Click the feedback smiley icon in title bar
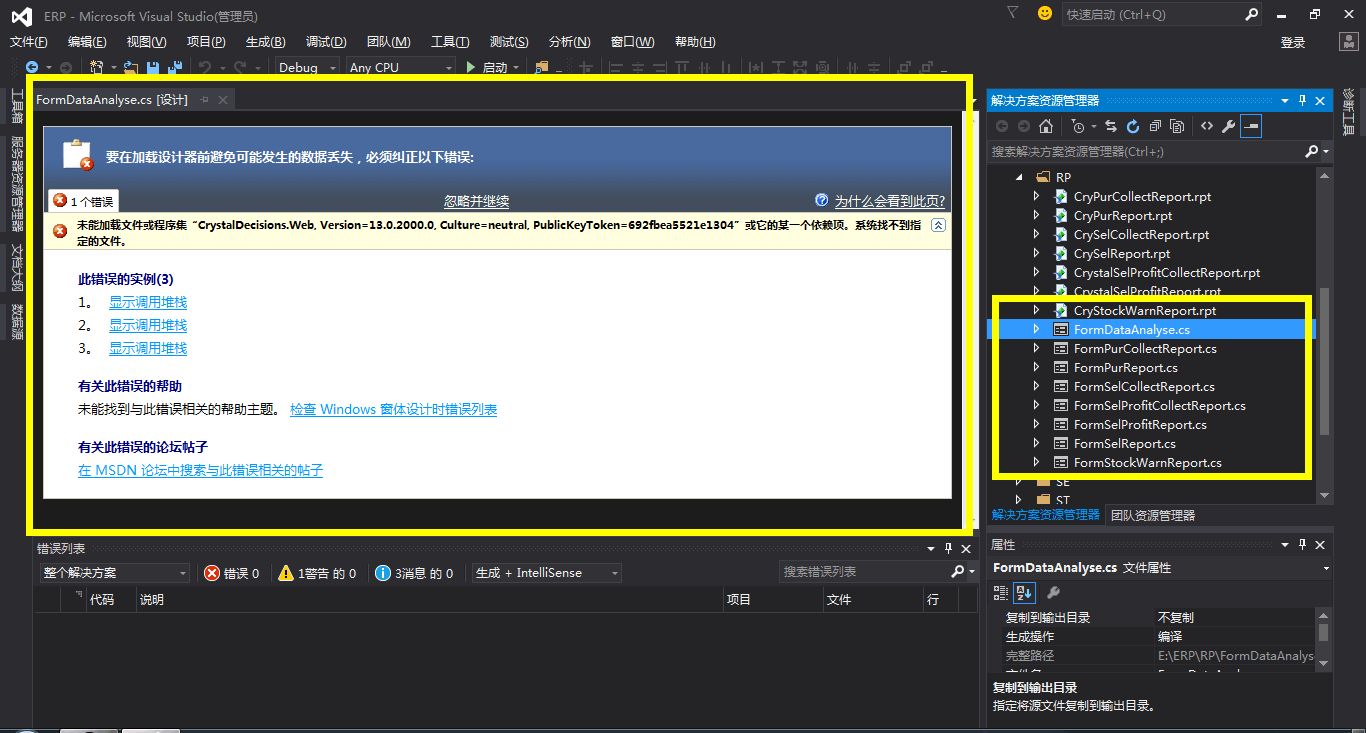 [1045, 13]
